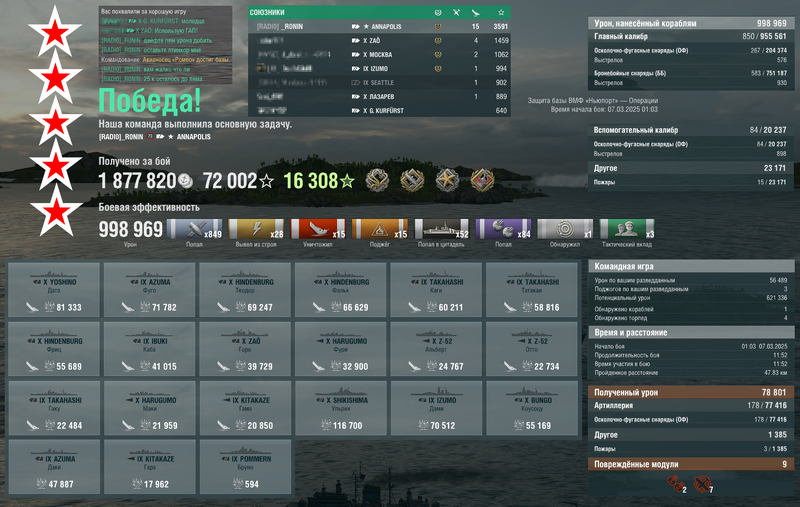The width and height of the screenshot is (800, 507).
Task: Click the medal icon in the ally IX IZUMO row
Action: 438,68
